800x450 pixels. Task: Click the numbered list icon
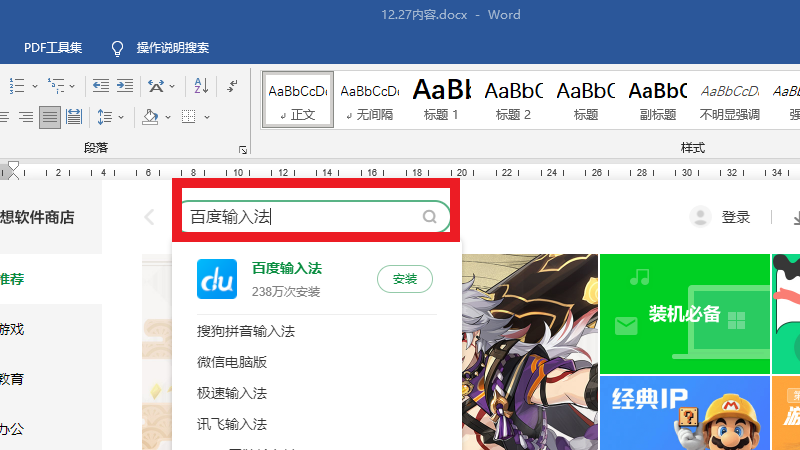coord(17,86)
